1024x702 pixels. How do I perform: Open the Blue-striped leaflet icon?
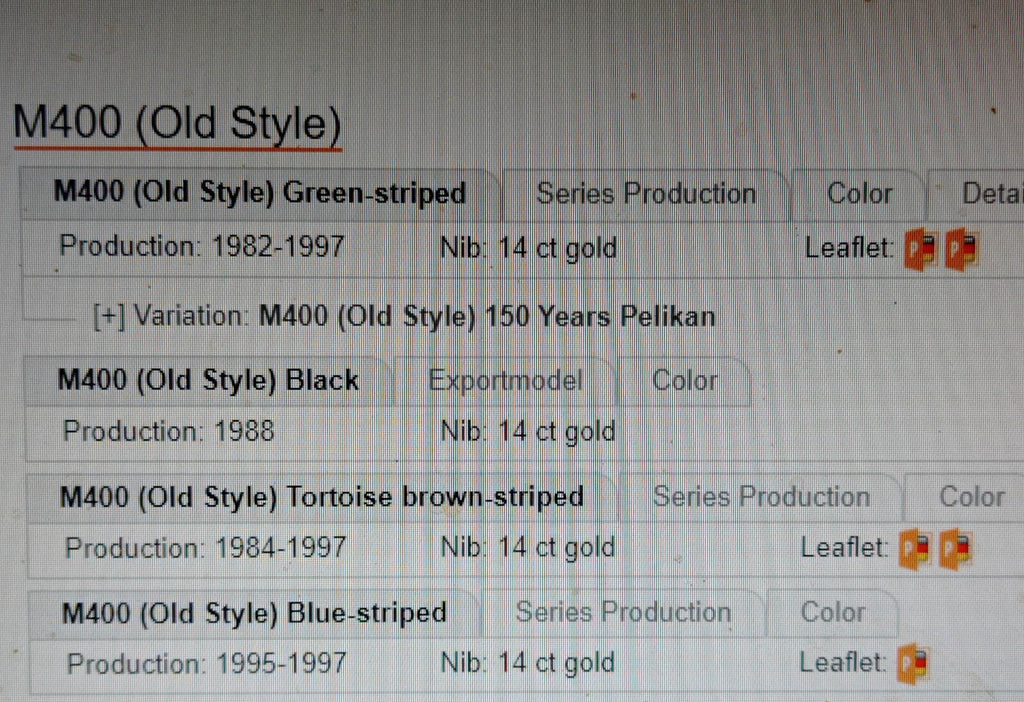pyautogui.click(x=912, y=663)
